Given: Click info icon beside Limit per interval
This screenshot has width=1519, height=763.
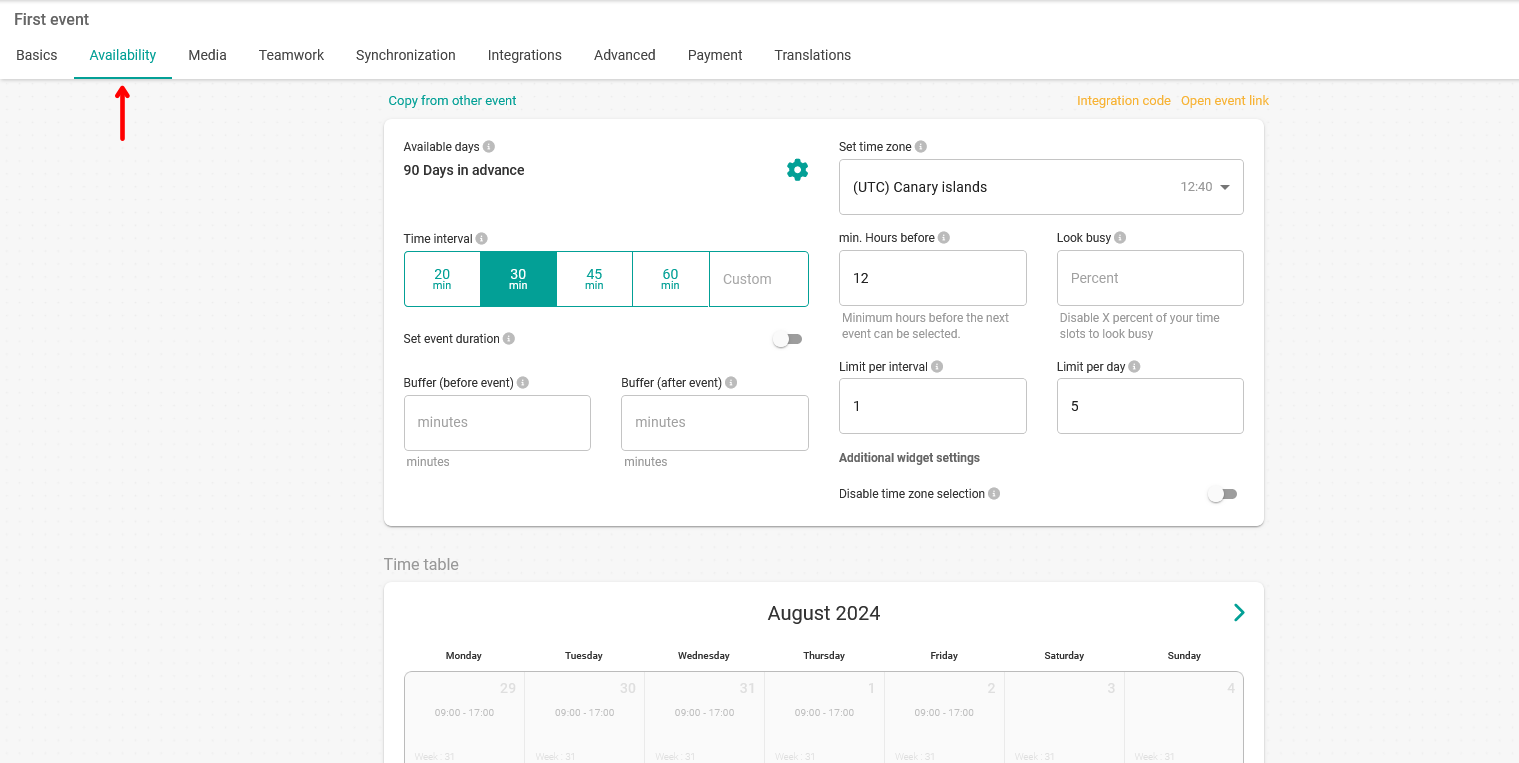Looking at the screenshot, I should coord(937,367).
